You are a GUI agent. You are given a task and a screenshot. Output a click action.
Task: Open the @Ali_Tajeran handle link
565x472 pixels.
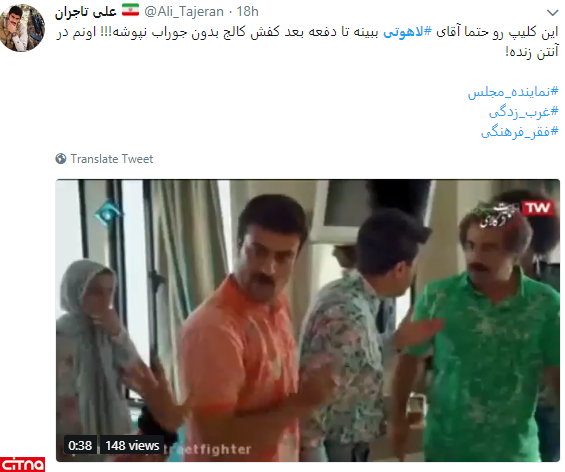(x=184, y=12)
